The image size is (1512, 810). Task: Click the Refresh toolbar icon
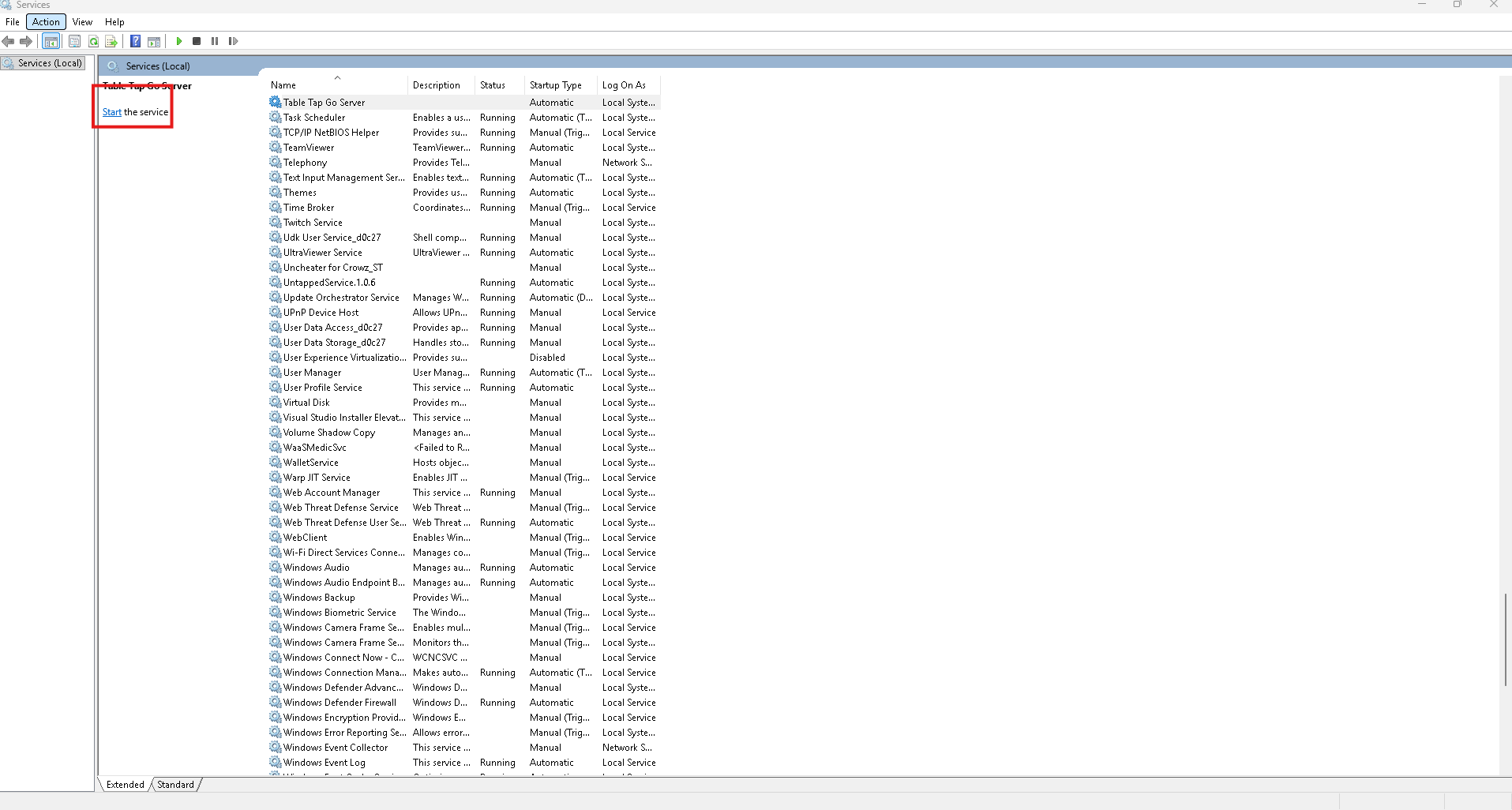93,41
